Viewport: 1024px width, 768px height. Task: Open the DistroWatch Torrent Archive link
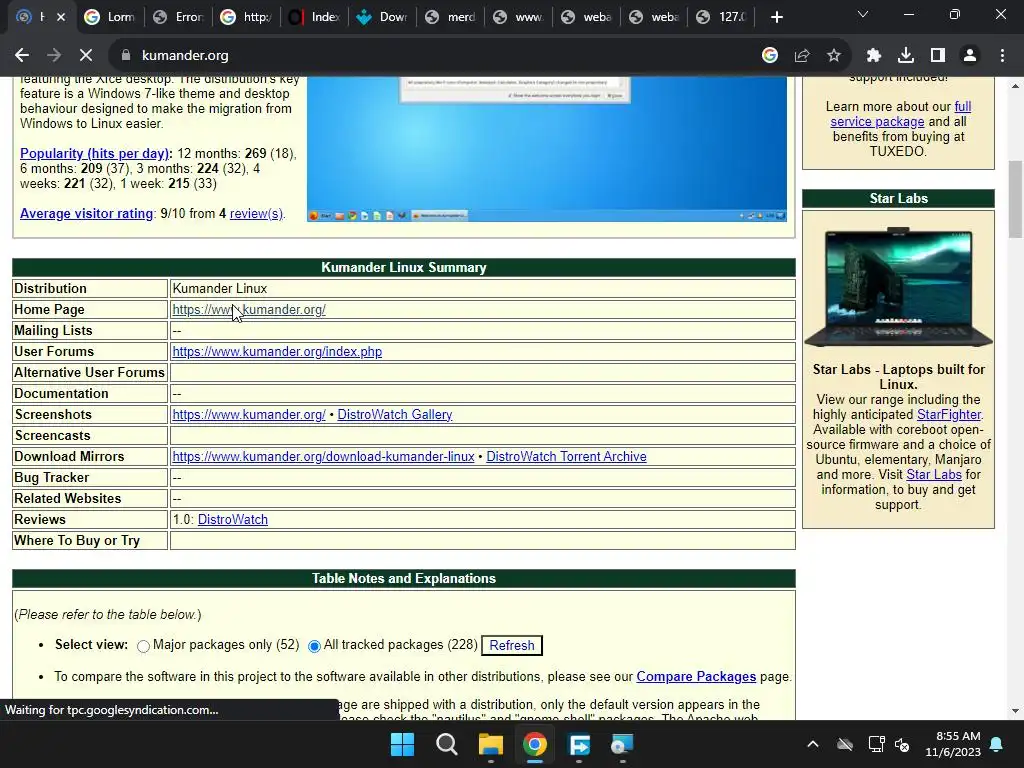click(x=566, y=456)
